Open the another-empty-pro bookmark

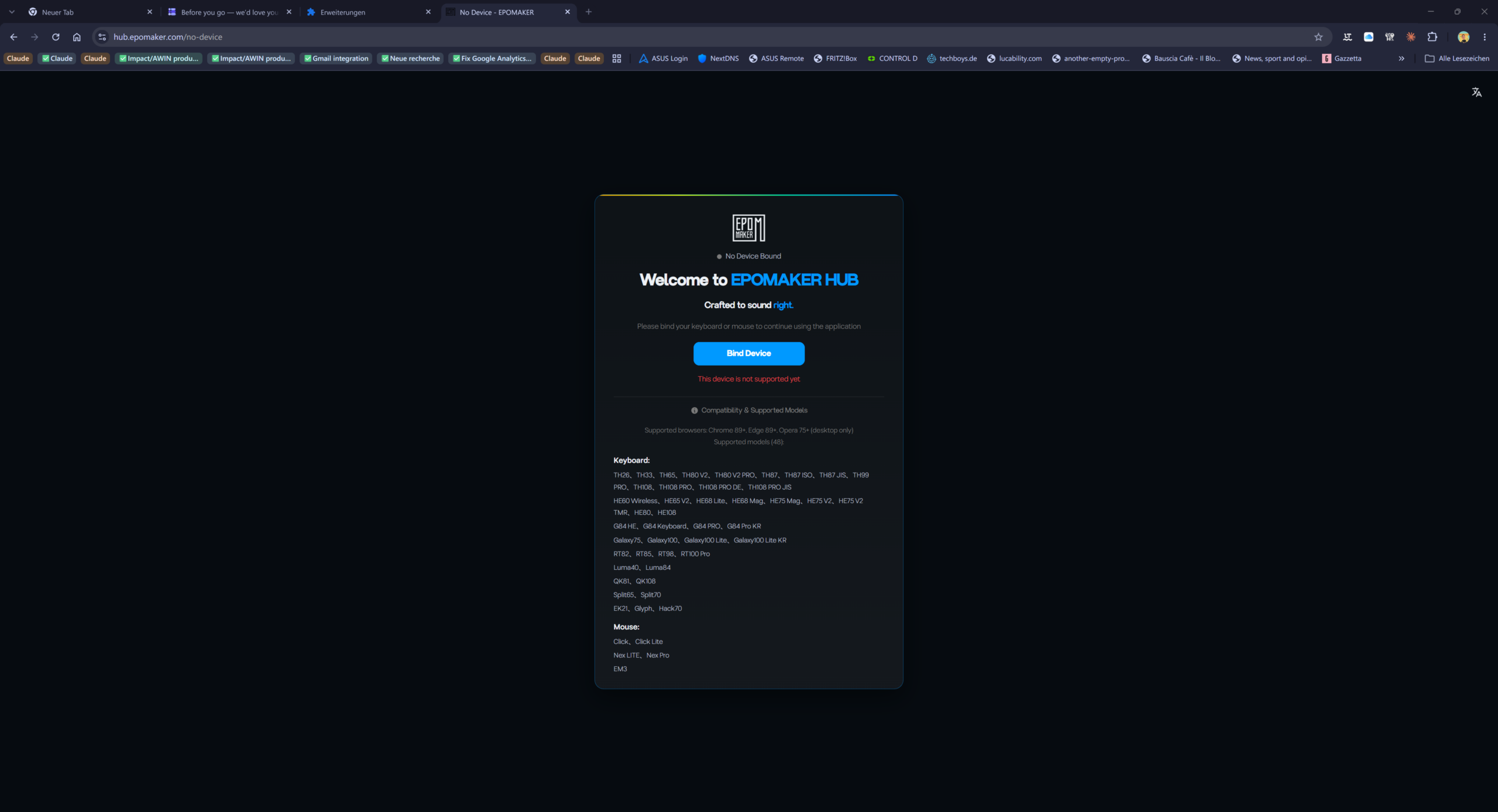click(x=1091, y=59)
